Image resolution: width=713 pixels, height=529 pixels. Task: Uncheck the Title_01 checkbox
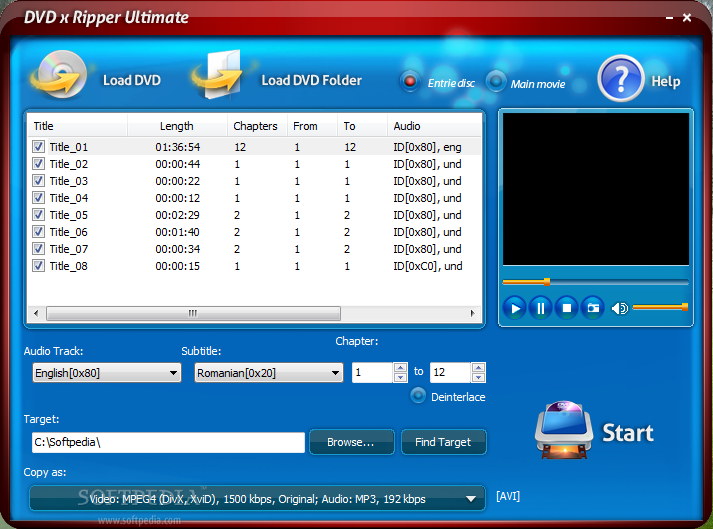[39, 146]
